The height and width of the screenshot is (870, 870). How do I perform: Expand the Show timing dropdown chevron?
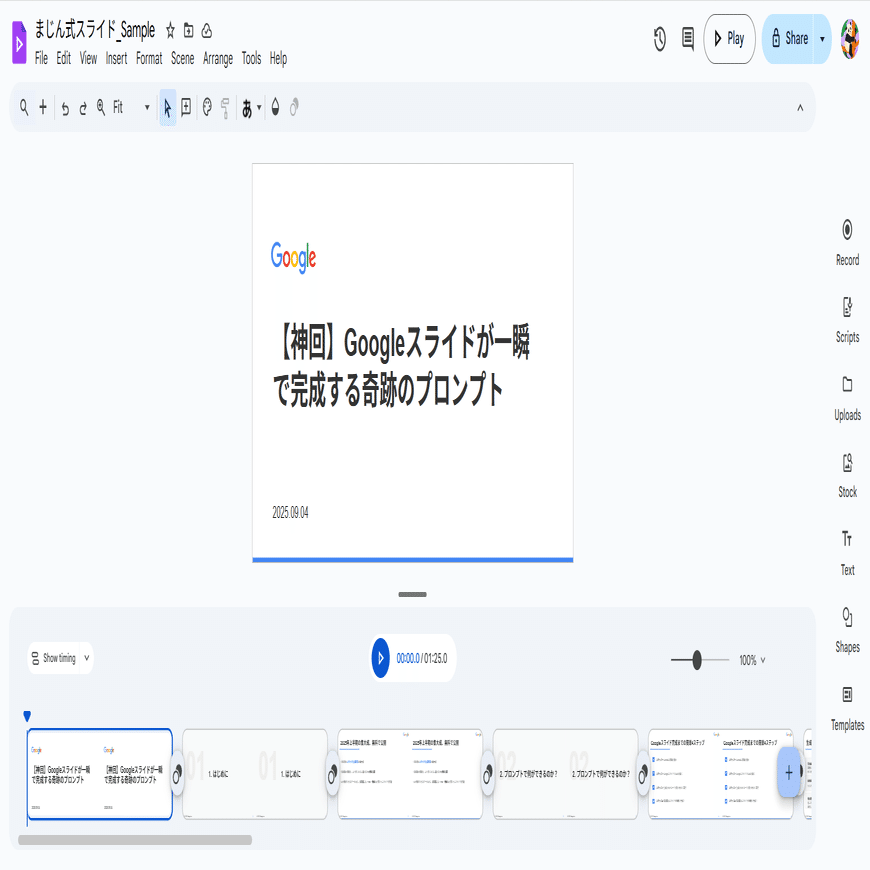tap(87, 658)
